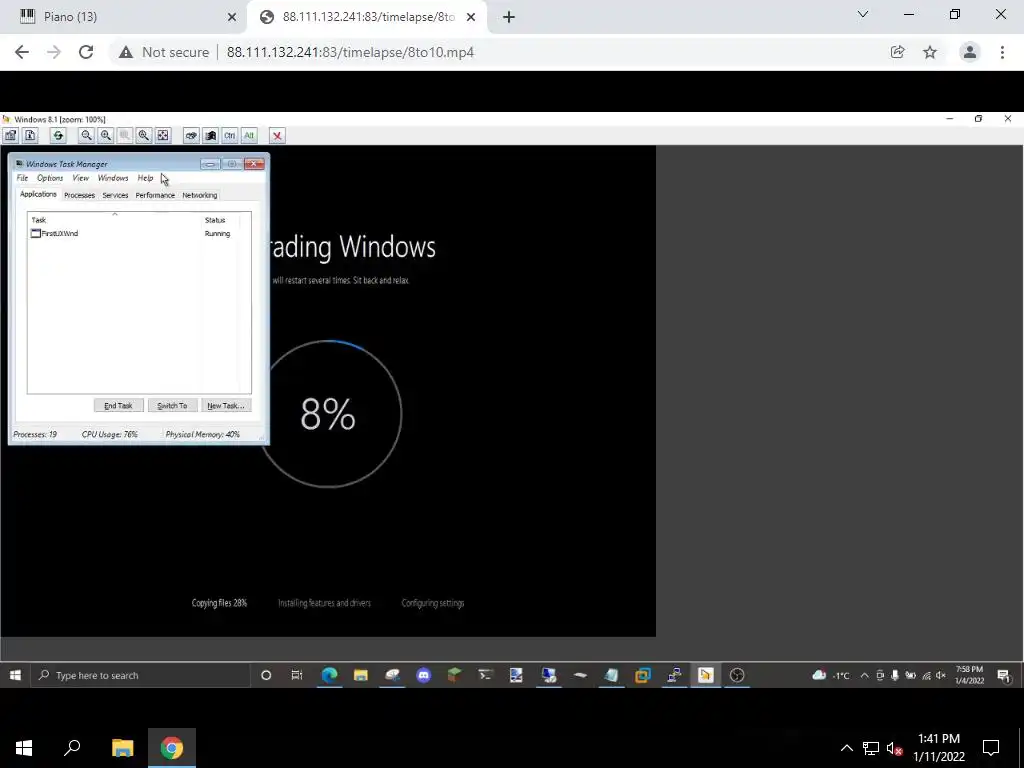This screenshot has width=1024, height=768.
Task: Go back using Chrome's back arrow
Action: tap(22, 52)
